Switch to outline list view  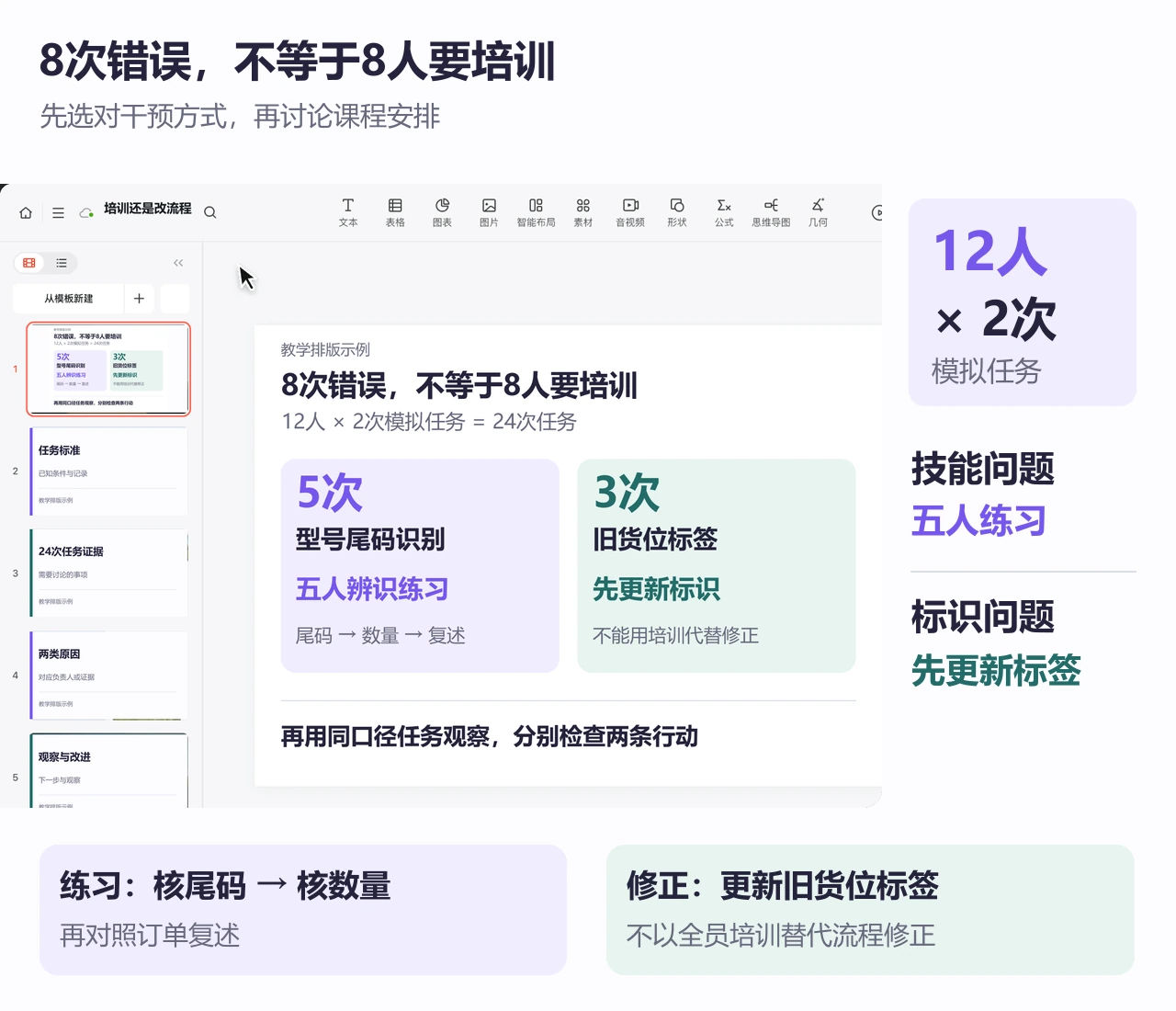point(62,263)
